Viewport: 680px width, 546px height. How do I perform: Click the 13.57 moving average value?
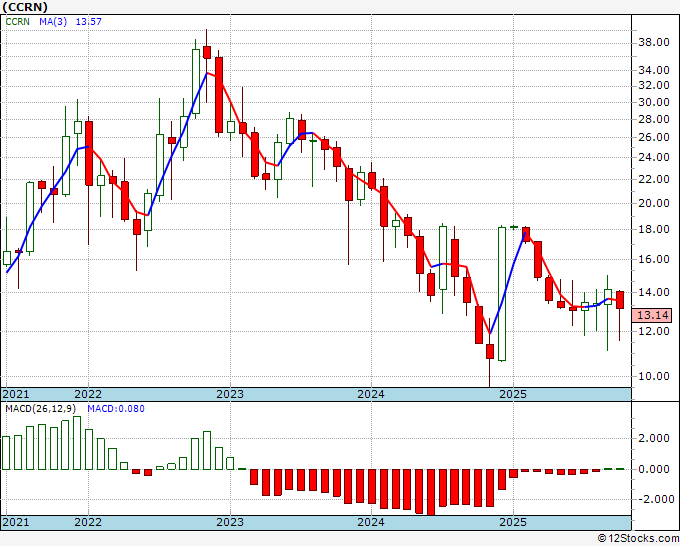pos(88,21)
